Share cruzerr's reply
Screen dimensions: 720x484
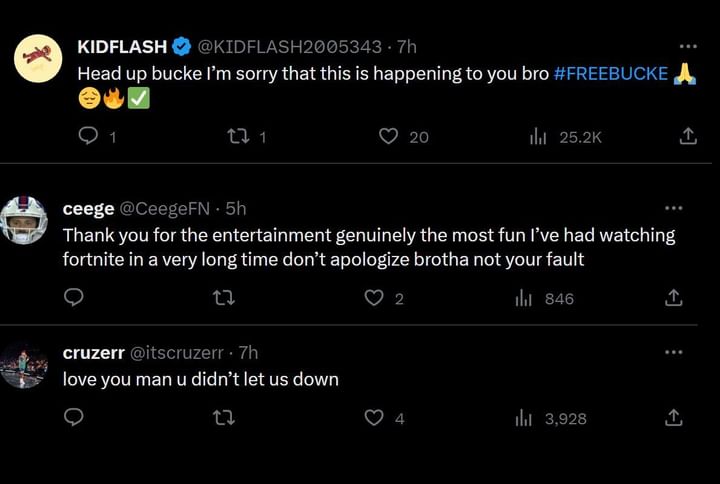(x=674, y=418)
